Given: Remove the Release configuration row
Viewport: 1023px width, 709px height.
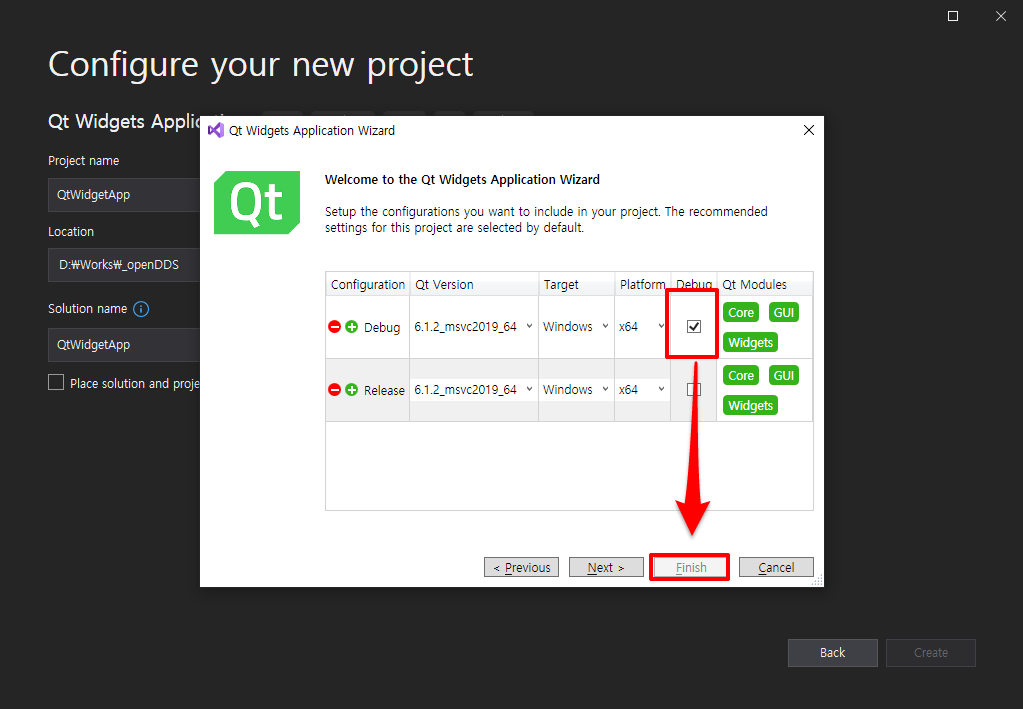Looking at the screenshot, I should point(335,390).
